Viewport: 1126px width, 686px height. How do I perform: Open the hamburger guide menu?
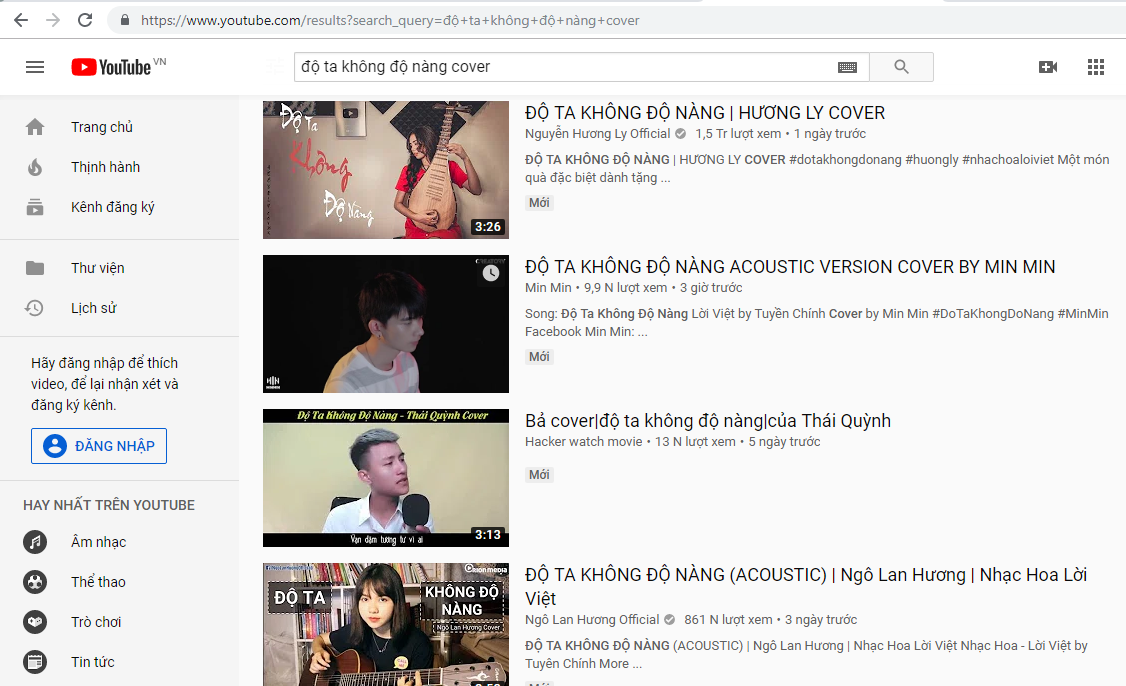pyautogui.click(x=34, y=67)
